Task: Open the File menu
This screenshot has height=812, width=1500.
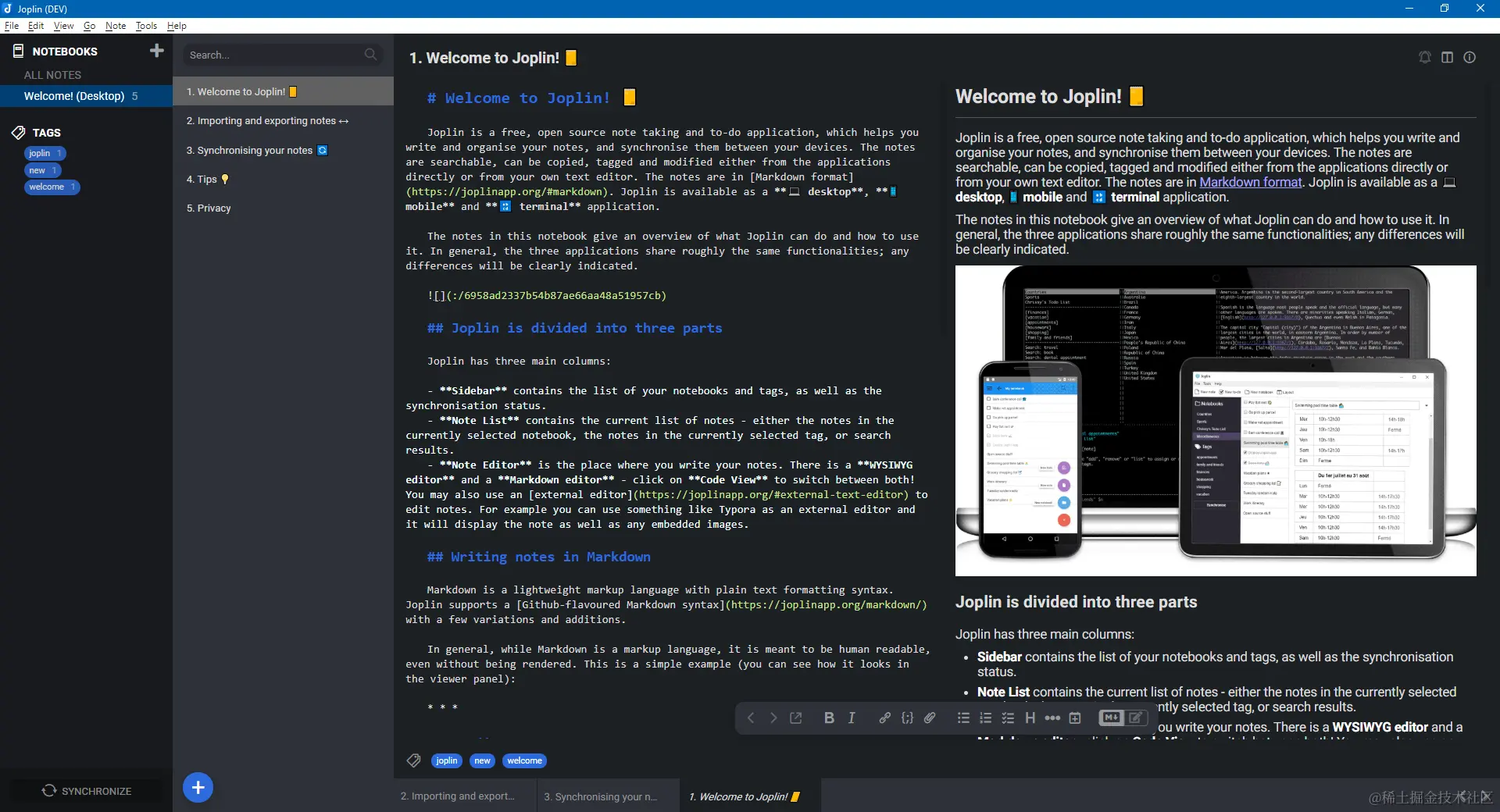Action: (x=12, y=26)
